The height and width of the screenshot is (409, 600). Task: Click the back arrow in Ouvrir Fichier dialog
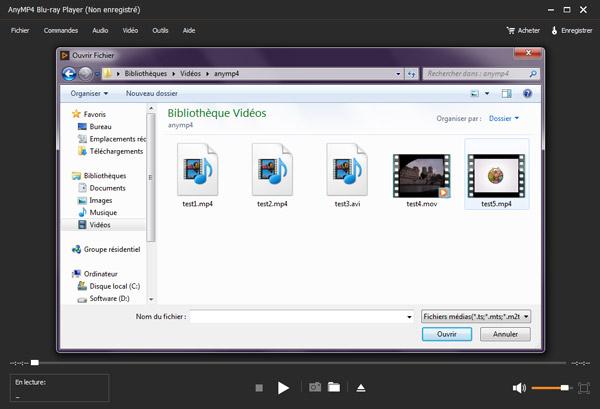(69, 73)
